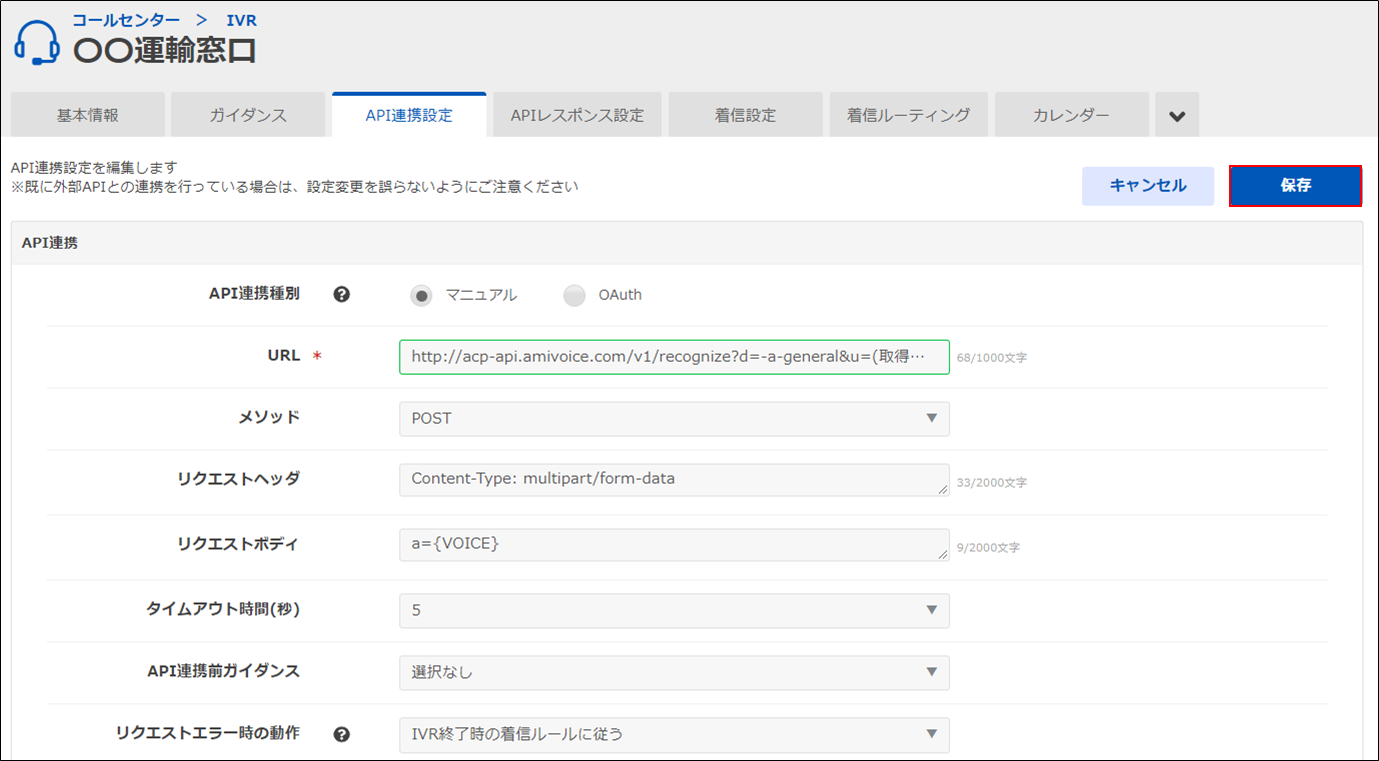Open the リクエストエラー時の動作 dropdown
The height and width of the screenshot is (761, 1379).
[674, 734]
